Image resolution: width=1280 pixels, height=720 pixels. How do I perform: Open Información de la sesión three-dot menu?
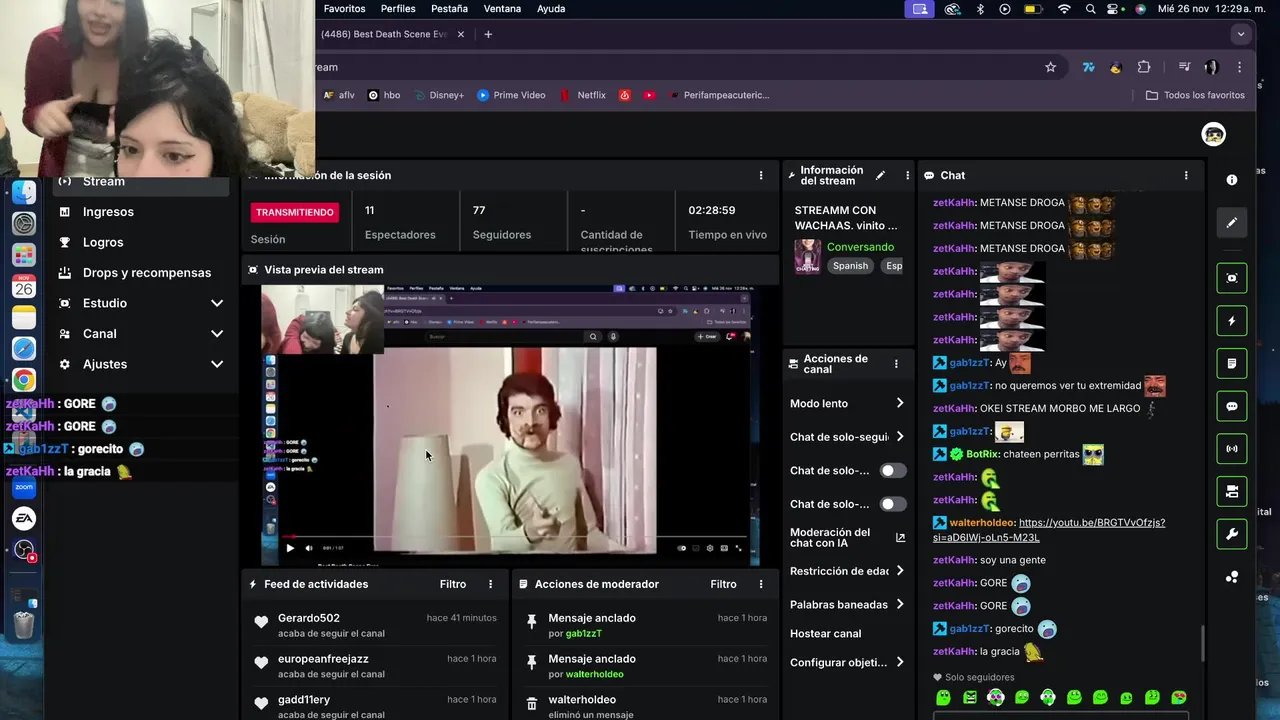[x=761, y=175]
